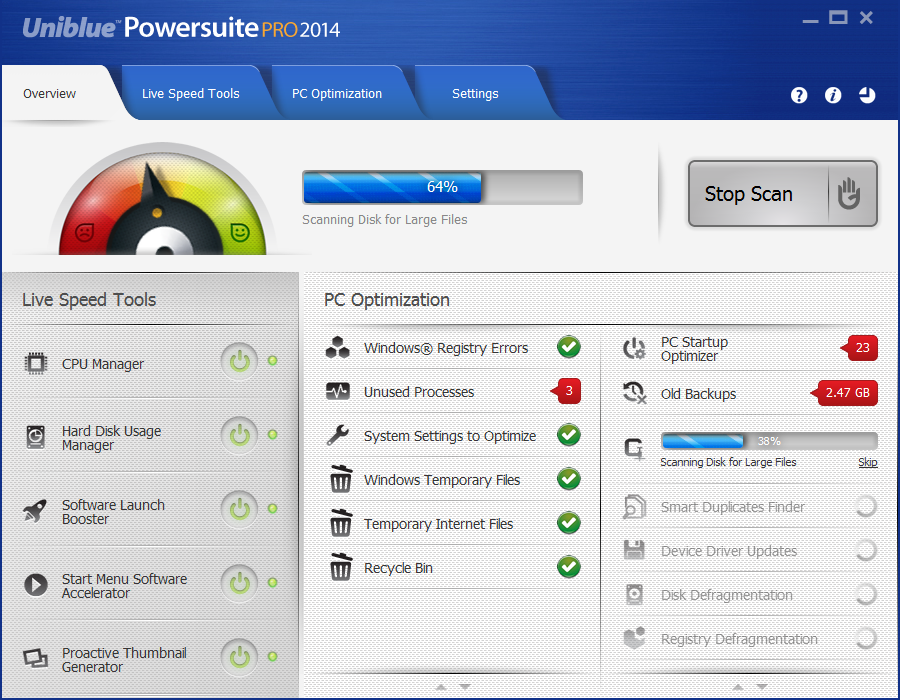Open the info 'i' icon in header
The width and height of the screenshot is (900, 700).
point(833,95)
